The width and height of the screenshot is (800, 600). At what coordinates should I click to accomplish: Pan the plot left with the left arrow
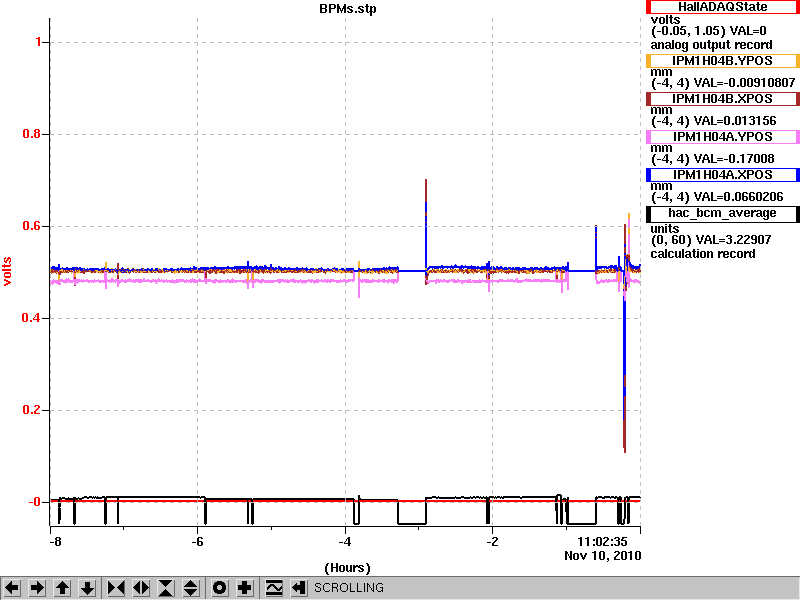pos(12,588)
